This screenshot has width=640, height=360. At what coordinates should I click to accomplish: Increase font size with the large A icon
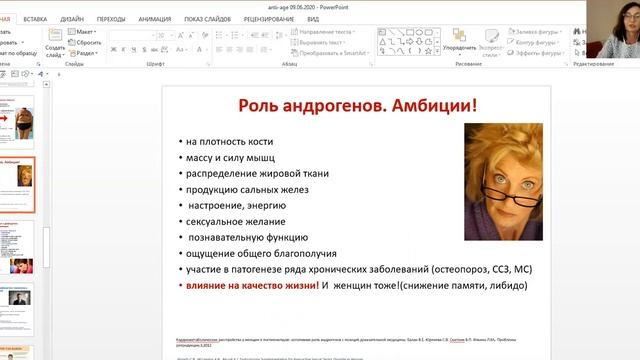pyautogui.click(x=180, y=36)
